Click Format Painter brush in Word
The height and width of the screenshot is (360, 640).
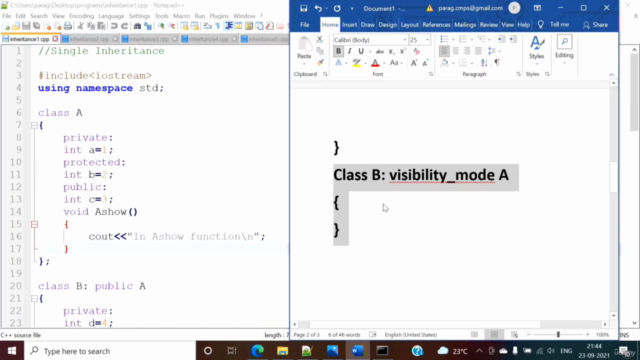click(320, 62)
